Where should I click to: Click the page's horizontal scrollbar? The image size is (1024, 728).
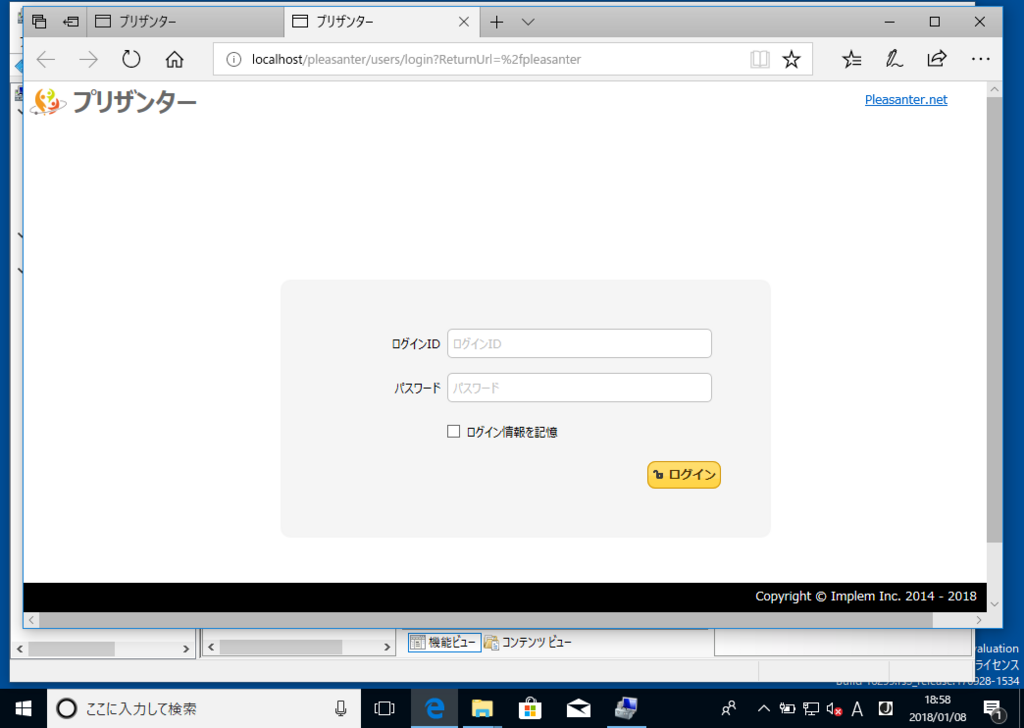tap(486, 620)
